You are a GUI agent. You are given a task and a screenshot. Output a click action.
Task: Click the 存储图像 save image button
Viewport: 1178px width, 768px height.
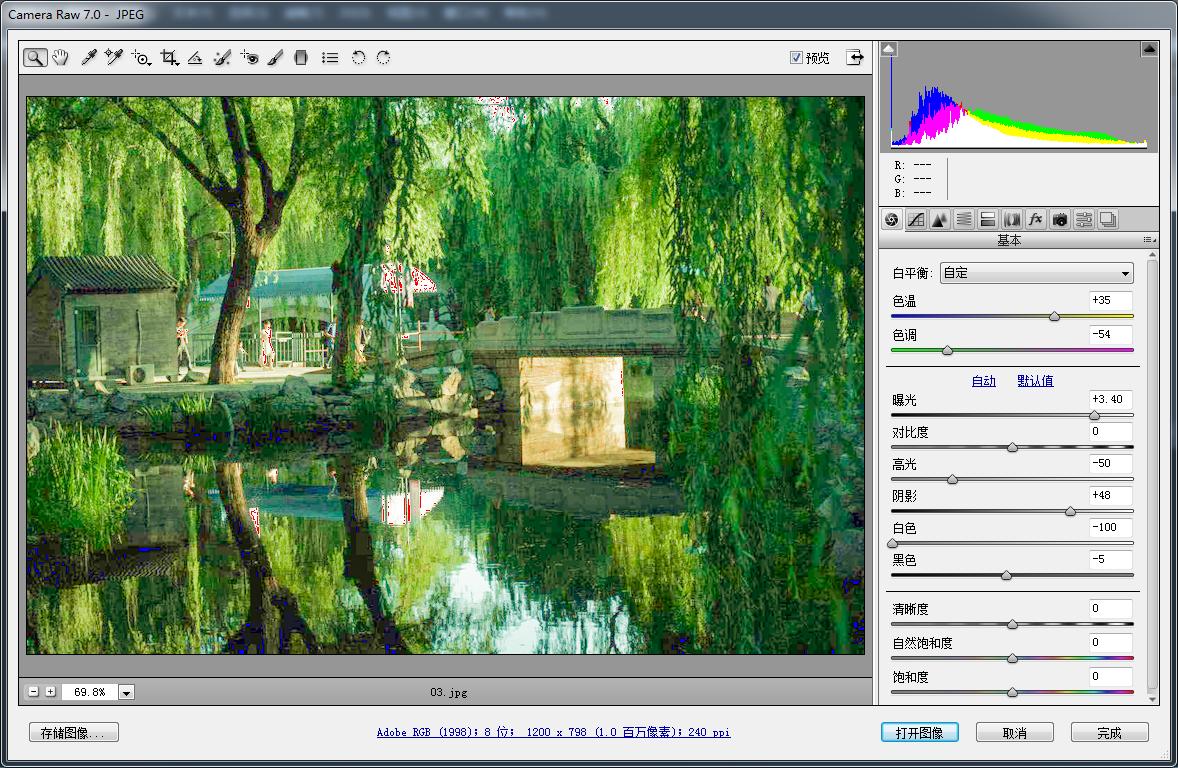[x=74, y=733]
